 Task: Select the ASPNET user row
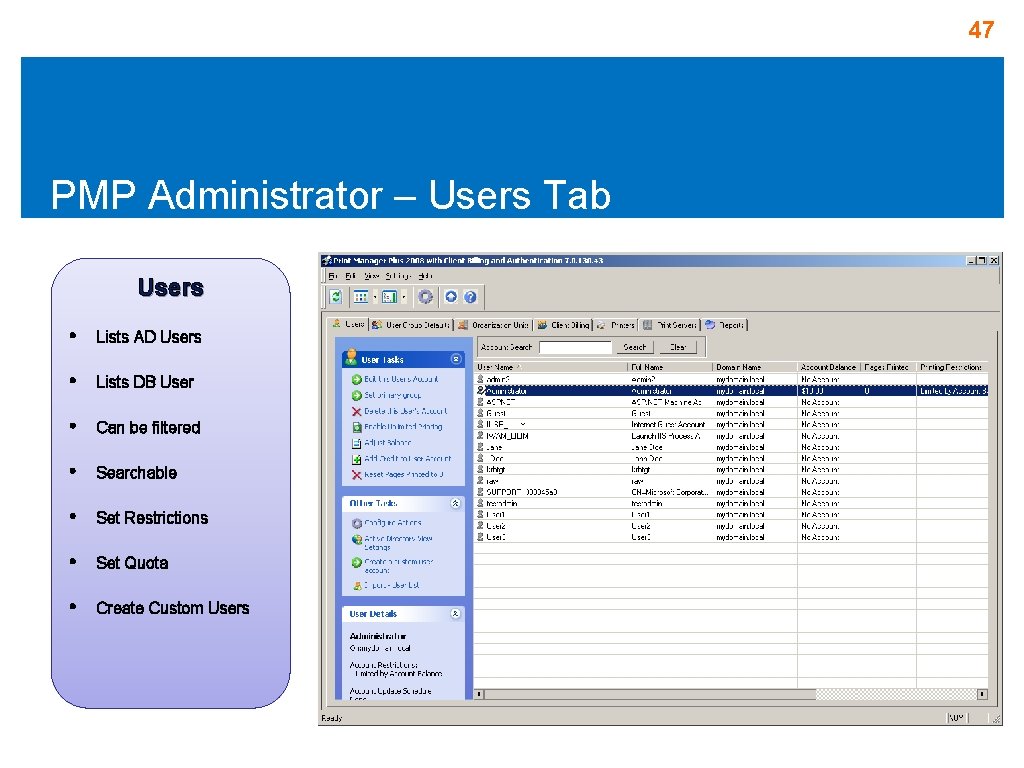731,402
